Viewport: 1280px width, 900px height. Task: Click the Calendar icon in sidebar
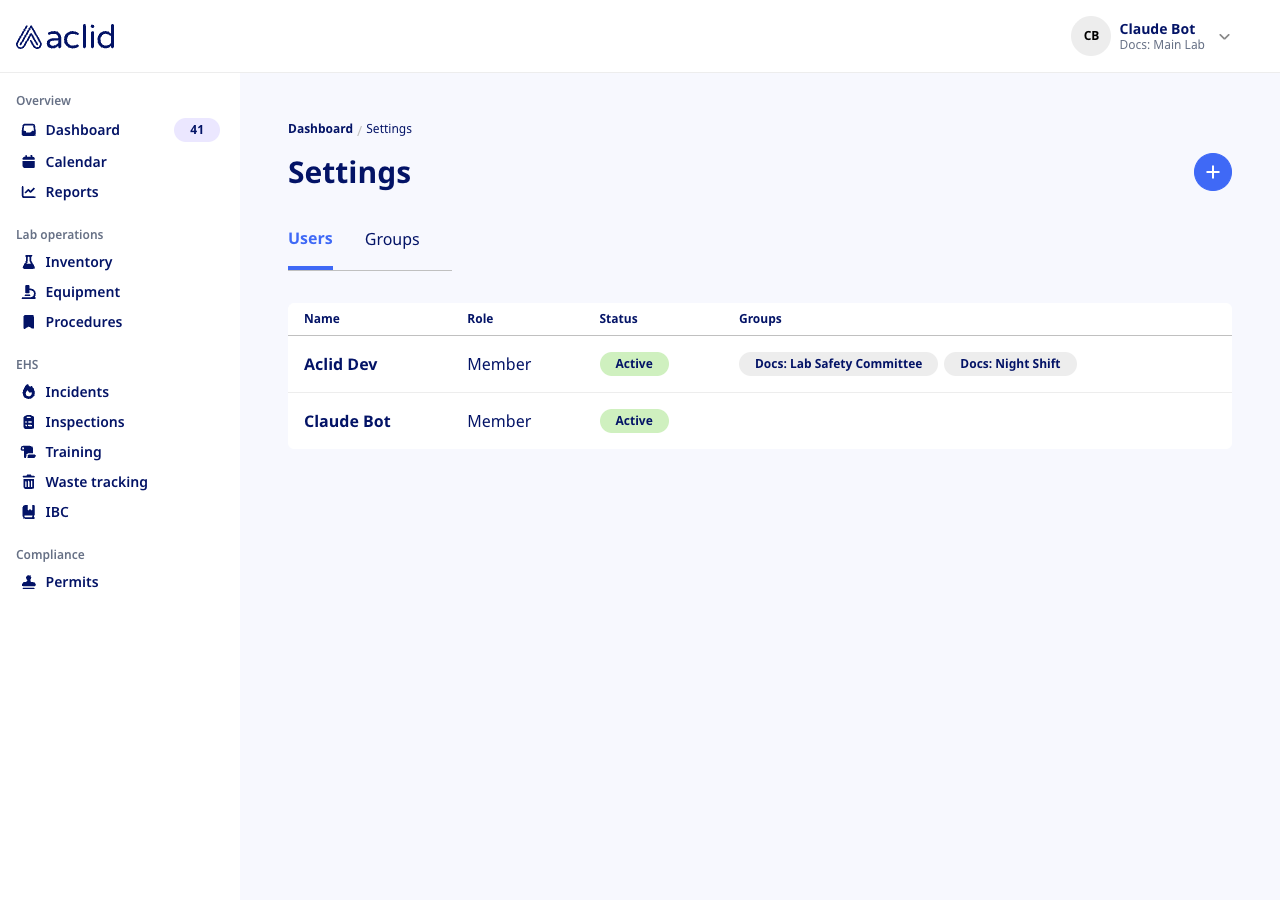pyautogui.click(x=29, y=162)
